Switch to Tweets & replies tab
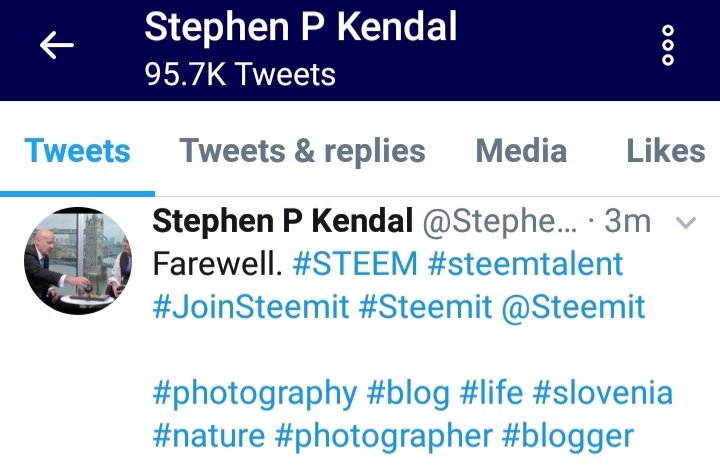The height and width of the screenshot is (466, 720). [302, 152]
